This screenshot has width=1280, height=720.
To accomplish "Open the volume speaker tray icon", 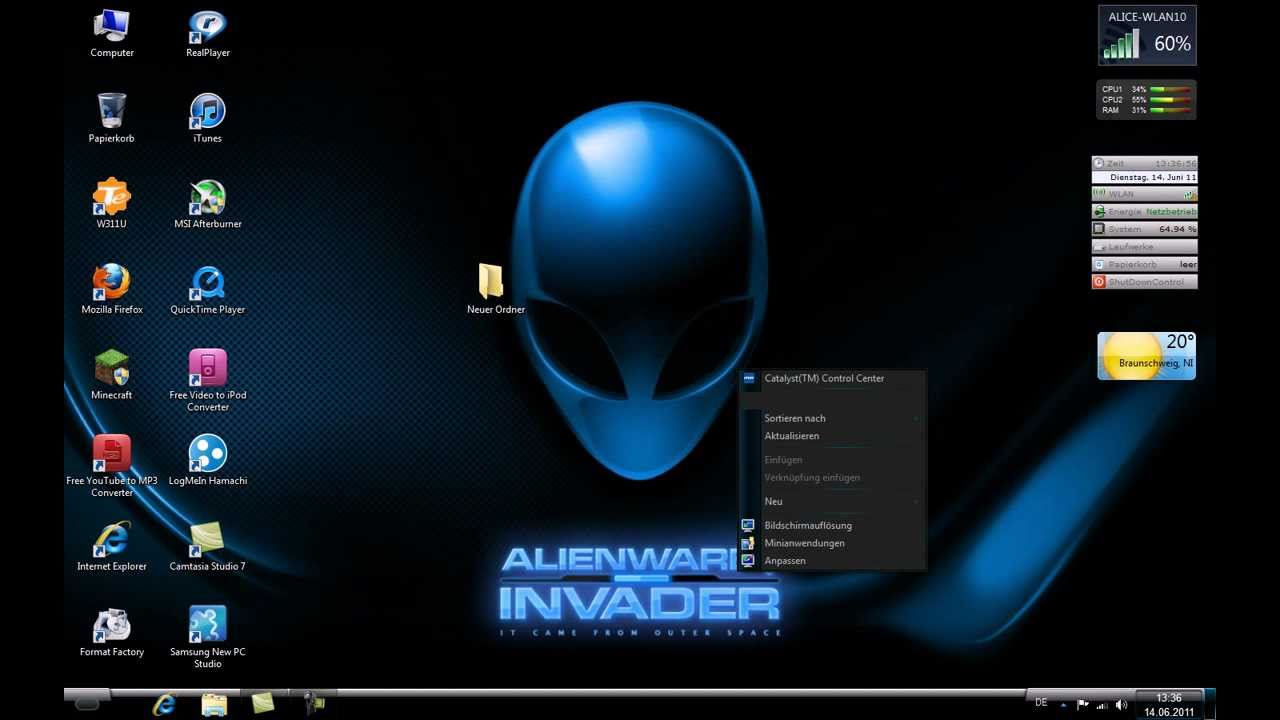I will [x=1121, y=705].
